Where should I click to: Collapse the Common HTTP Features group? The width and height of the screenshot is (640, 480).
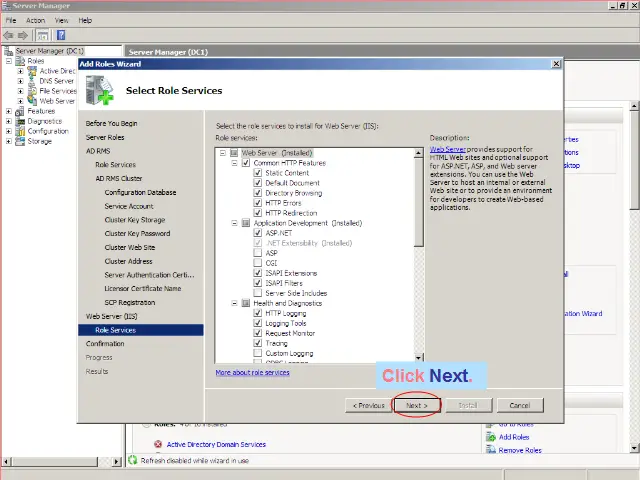234,163
